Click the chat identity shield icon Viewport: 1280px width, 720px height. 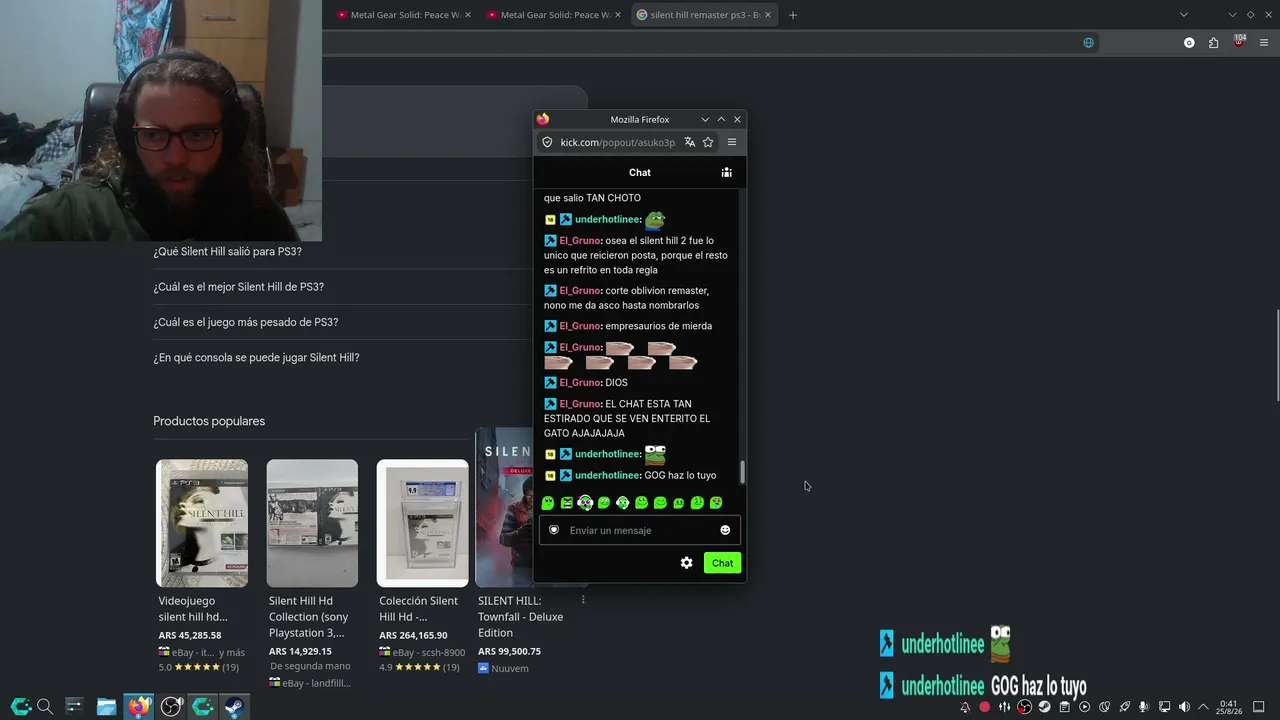pyautogui.click(x=554, y=530)
